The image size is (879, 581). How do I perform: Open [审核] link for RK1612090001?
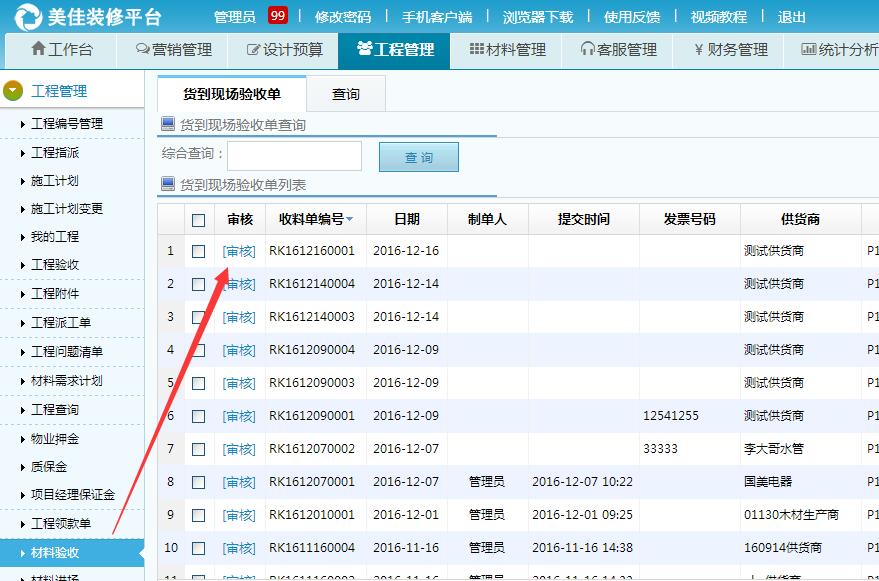coord(240,415)
